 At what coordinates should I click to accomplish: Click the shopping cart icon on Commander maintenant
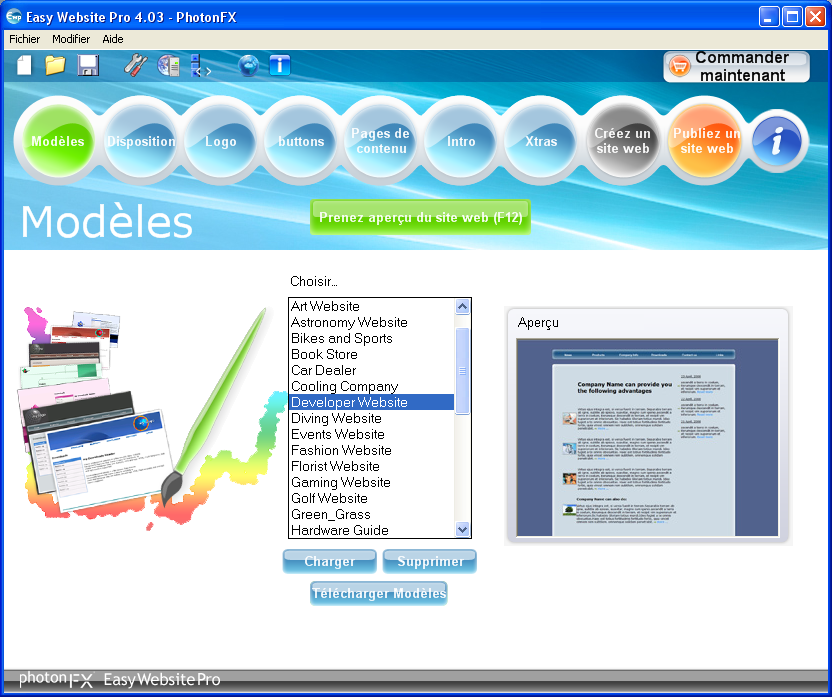(x=679, y=67)
